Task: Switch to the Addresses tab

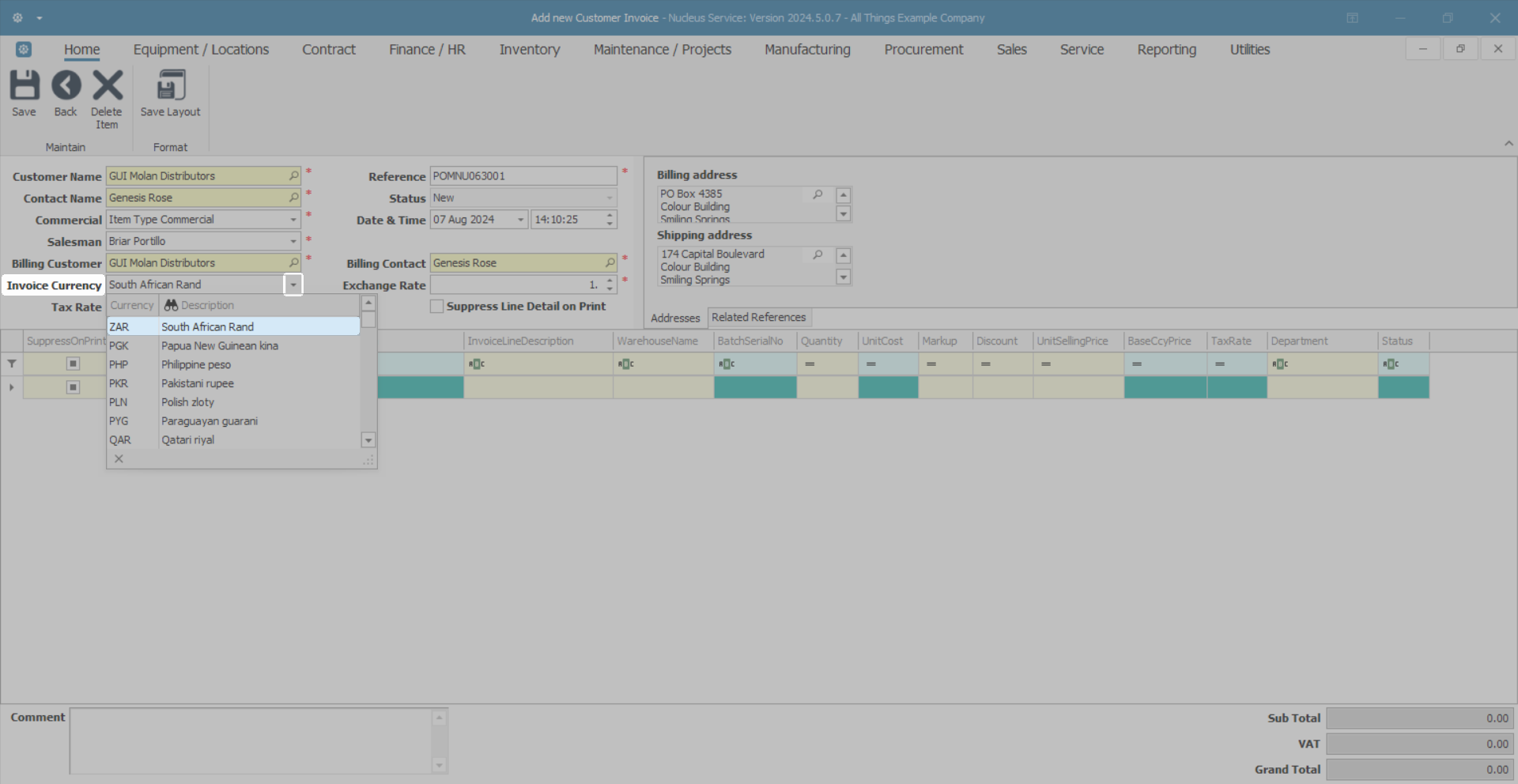Action: (x=675, y=318)
